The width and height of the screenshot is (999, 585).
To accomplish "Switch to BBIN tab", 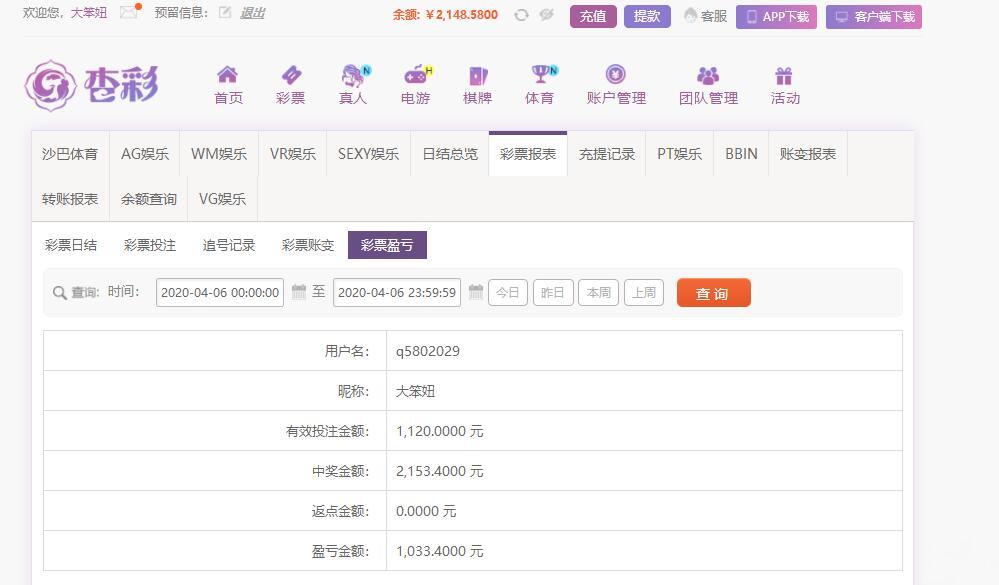I will (x=741, y=154).
